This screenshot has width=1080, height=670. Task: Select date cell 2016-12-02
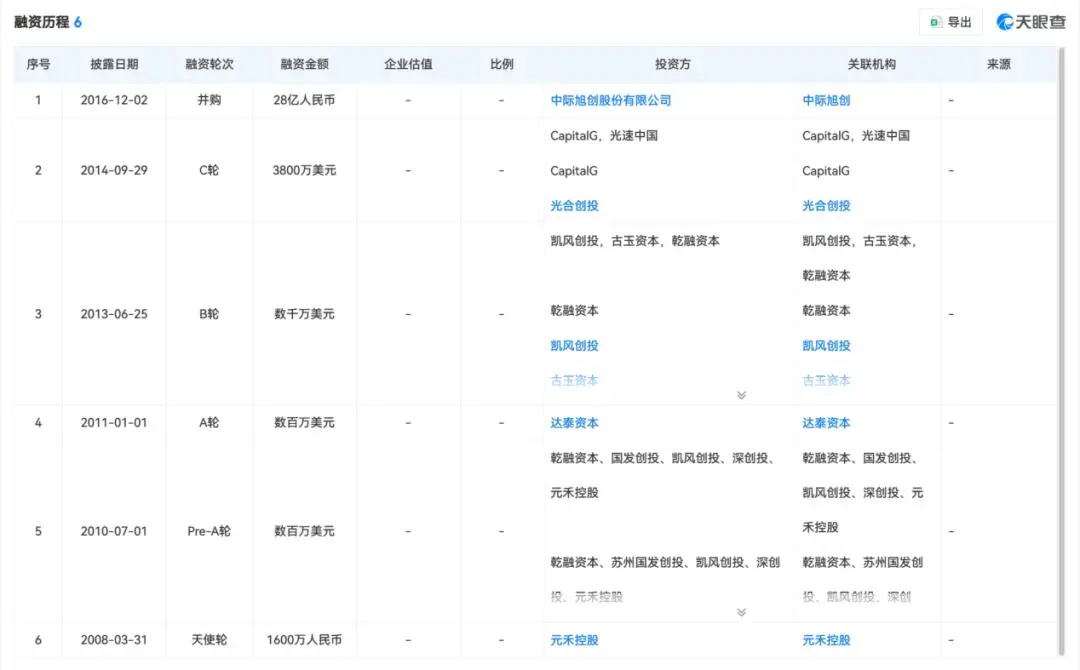114,101
